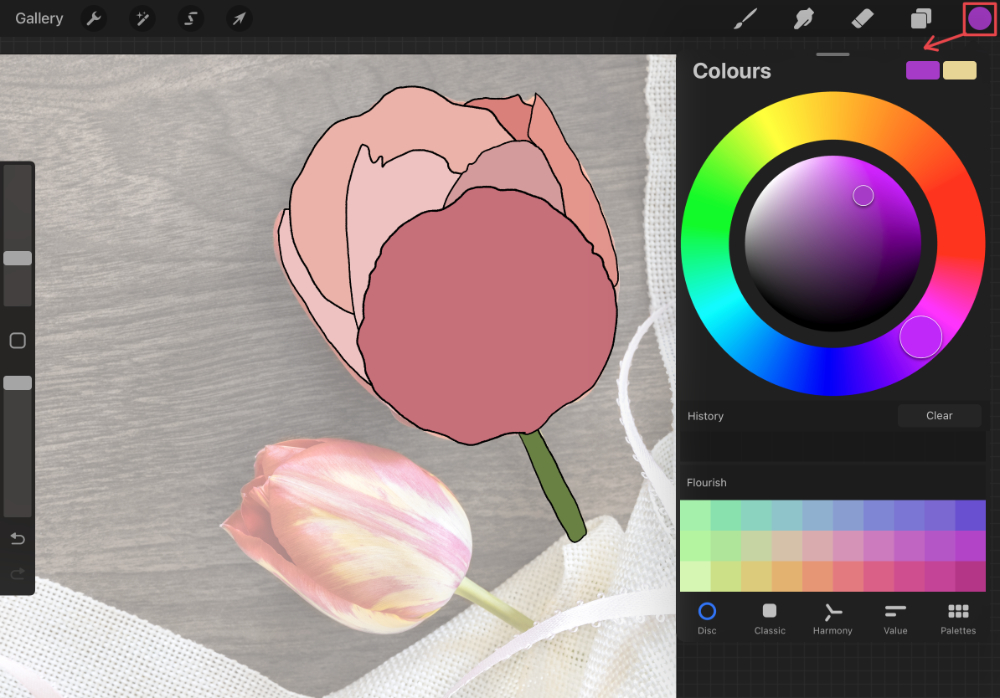Open the Palettes view
The image size is (1000, 698).
[957, 618]
